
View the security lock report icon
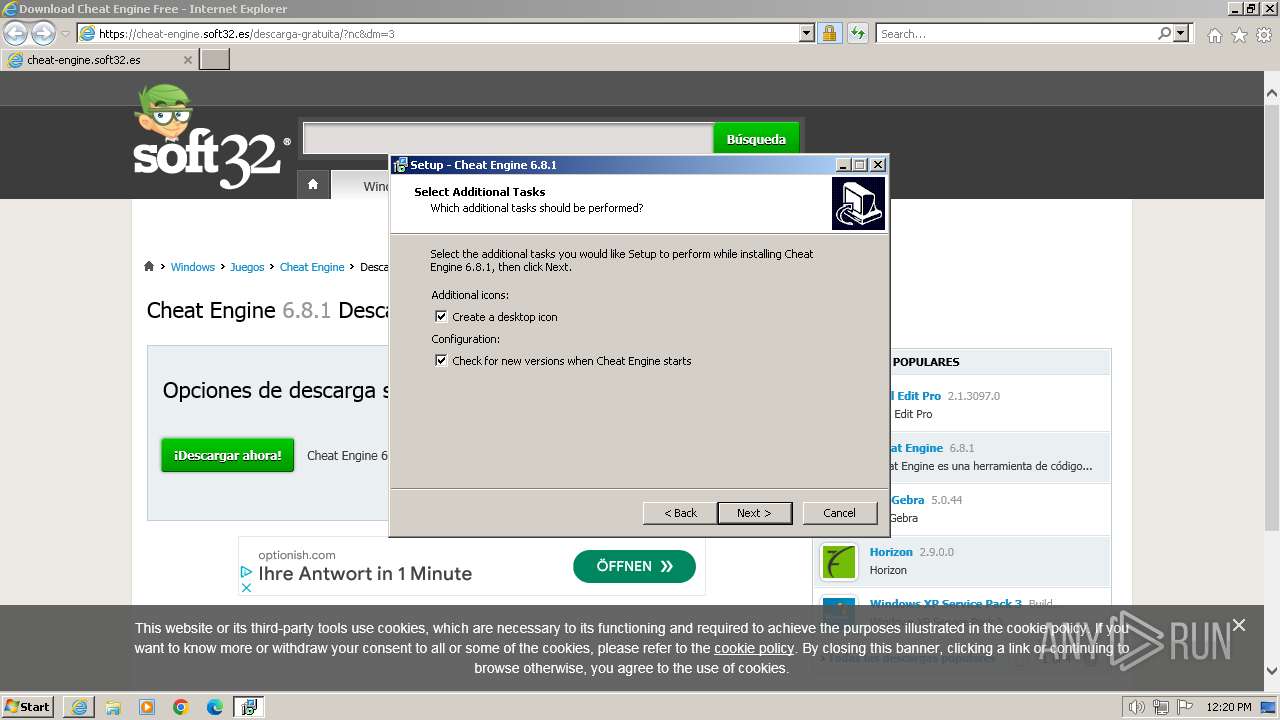tap(829, 33)
